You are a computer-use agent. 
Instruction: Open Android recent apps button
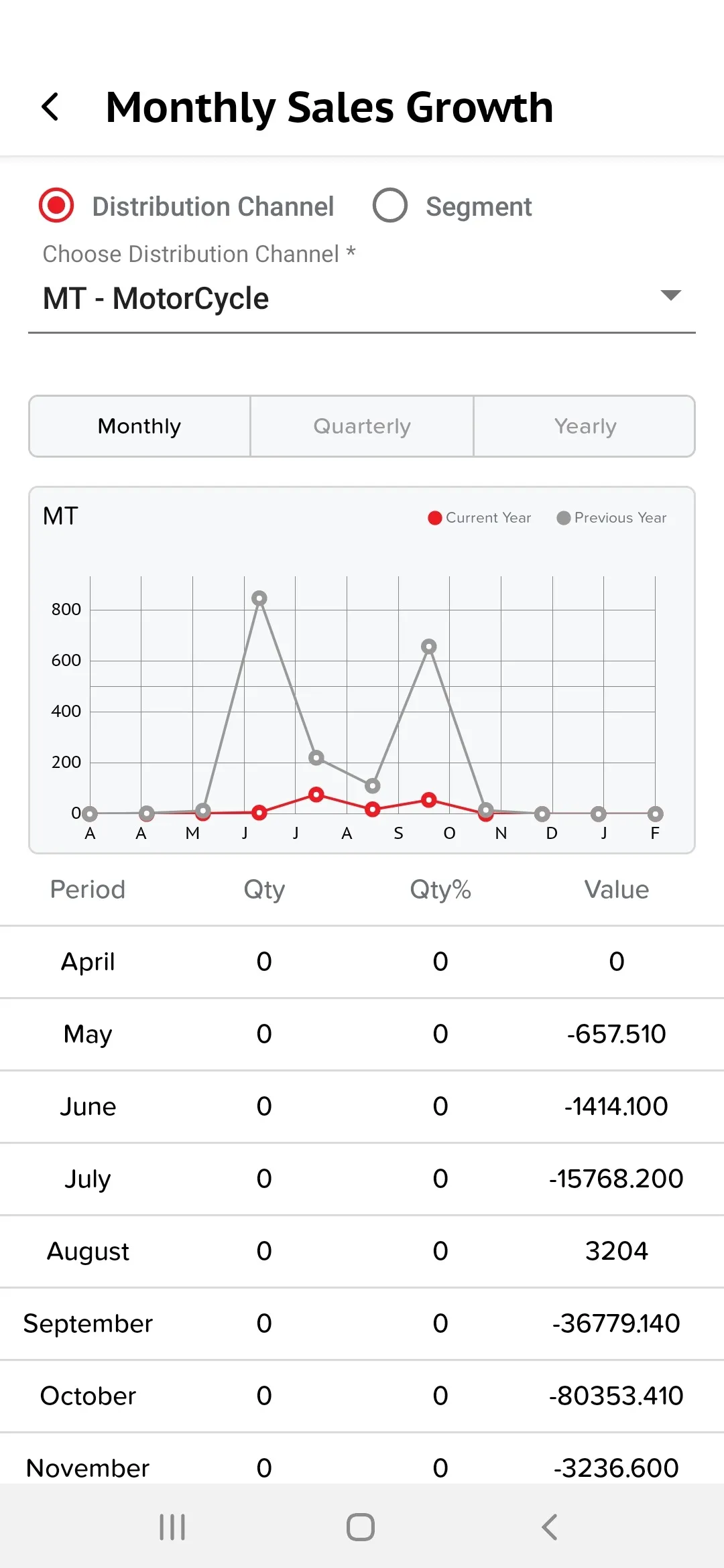coord(172,1527)
